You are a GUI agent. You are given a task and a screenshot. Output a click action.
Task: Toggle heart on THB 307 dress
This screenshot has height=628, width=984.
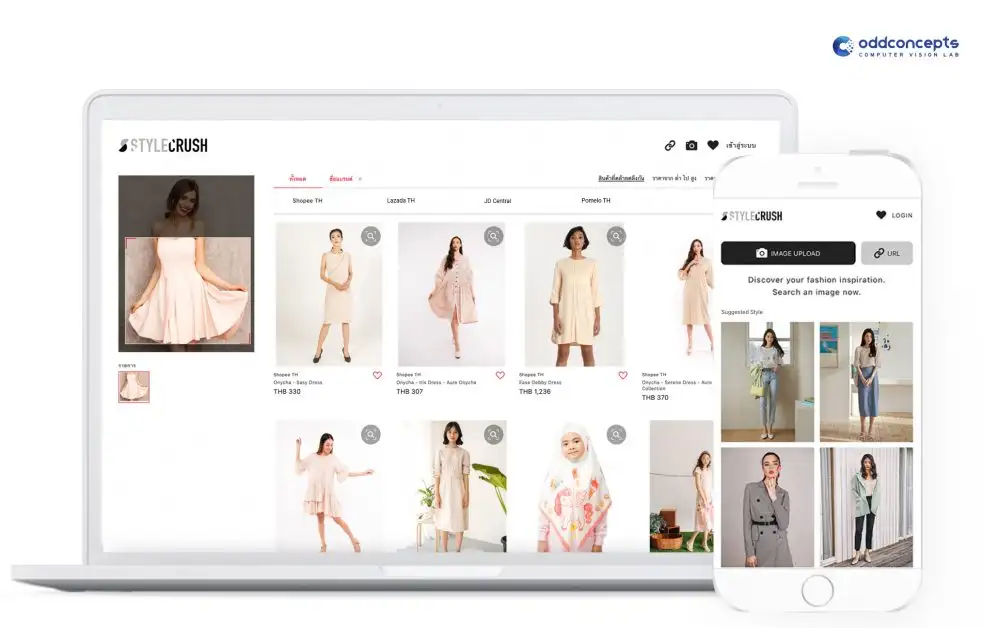[500, 376]
